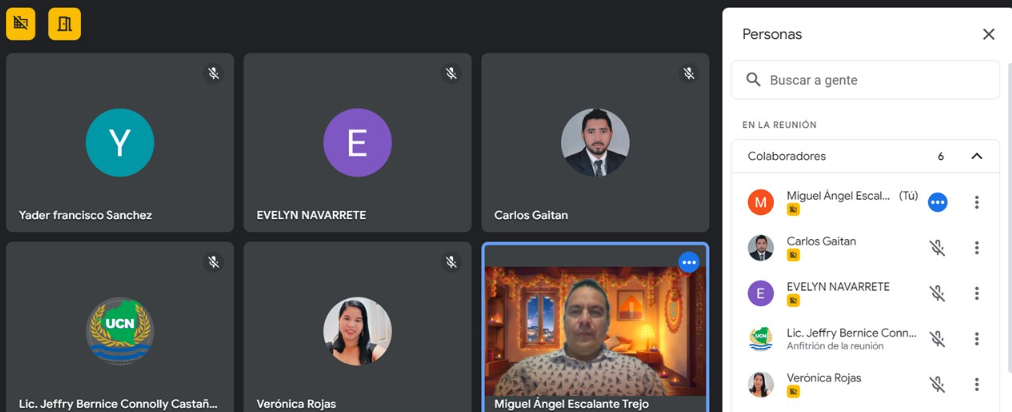Click the yellow crossed-out building icon at top left

pos(21,24)
